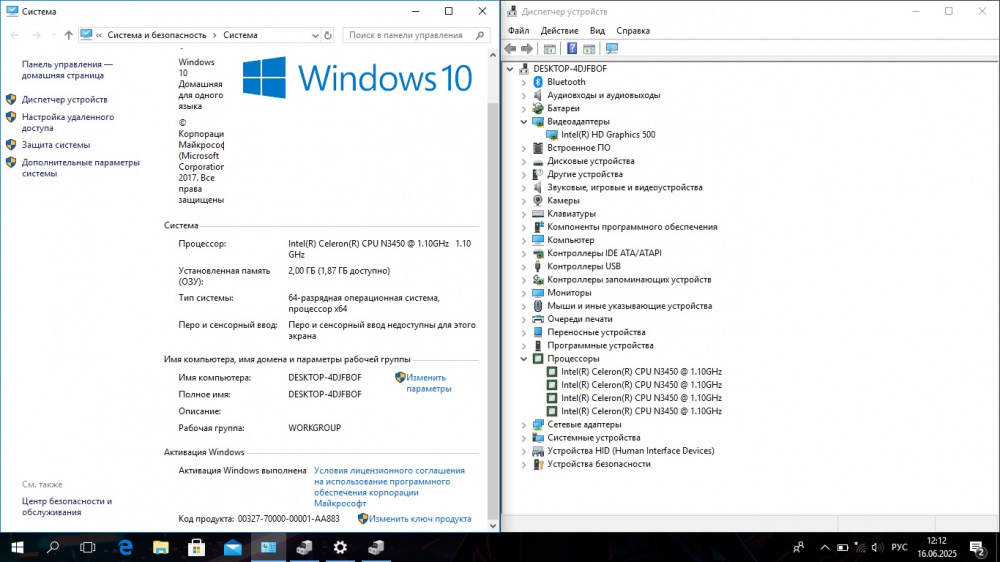Click Настройка удаленного доступа link
Screen dimensions: 1000x562
pos(67,122)
